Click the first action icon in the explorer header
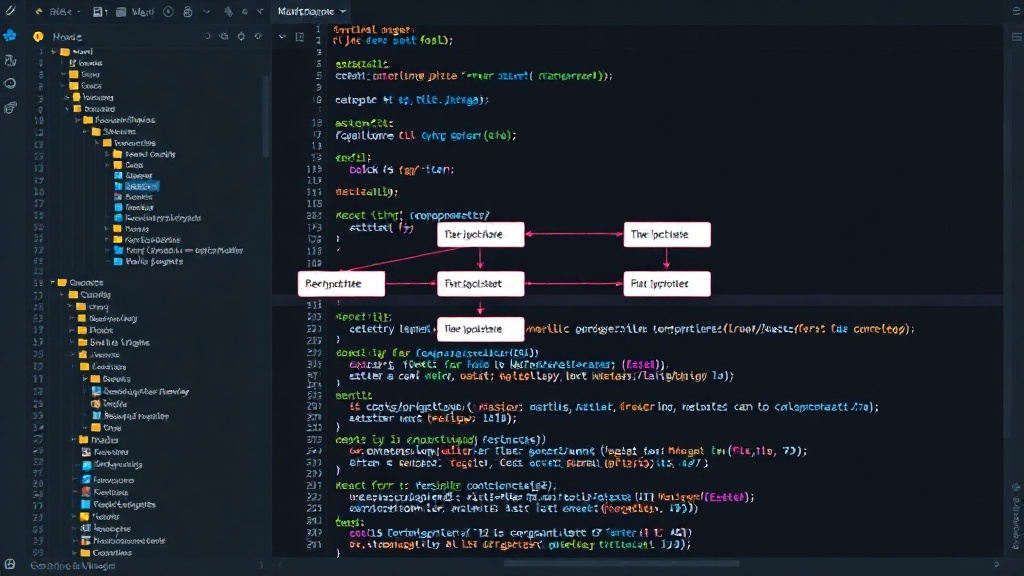The width and height of the screenshot is (1024, 576). (207, 37)
